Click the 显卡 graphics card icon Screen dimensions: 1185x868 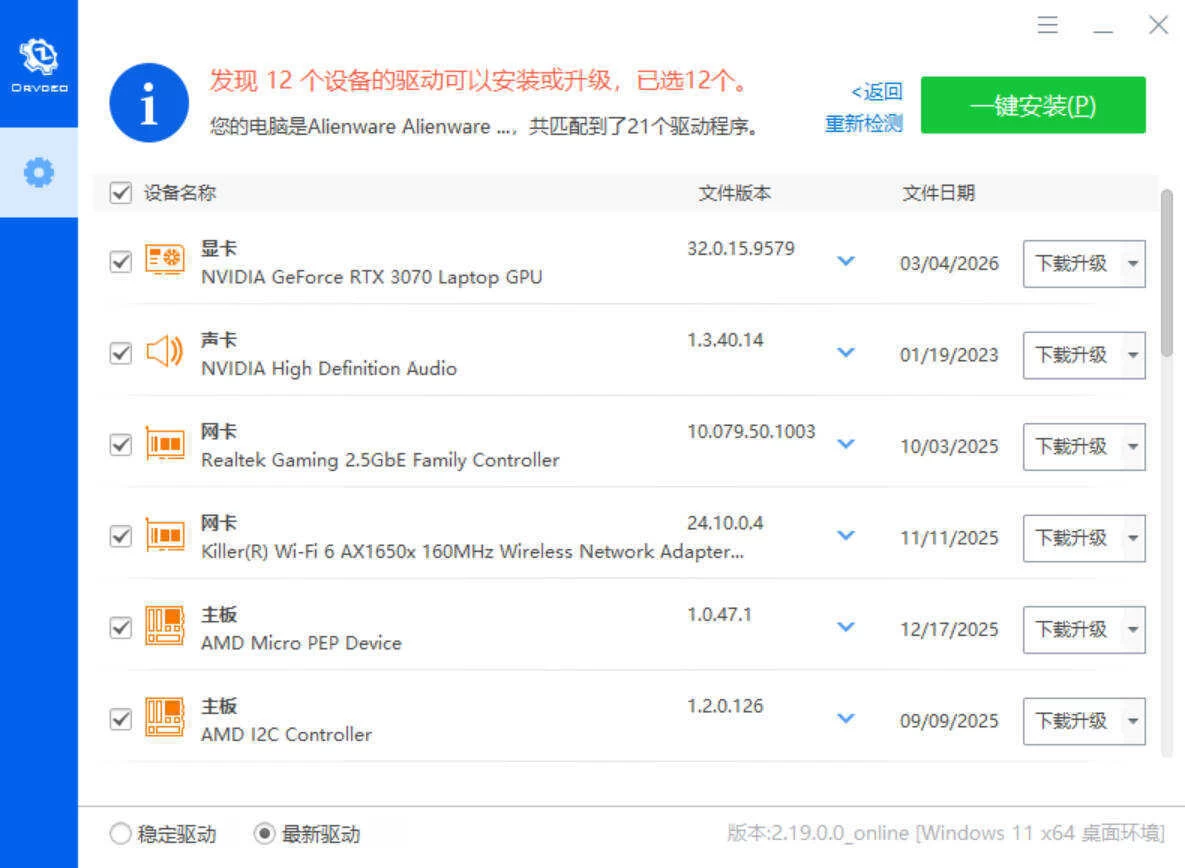tap(165, 261)
